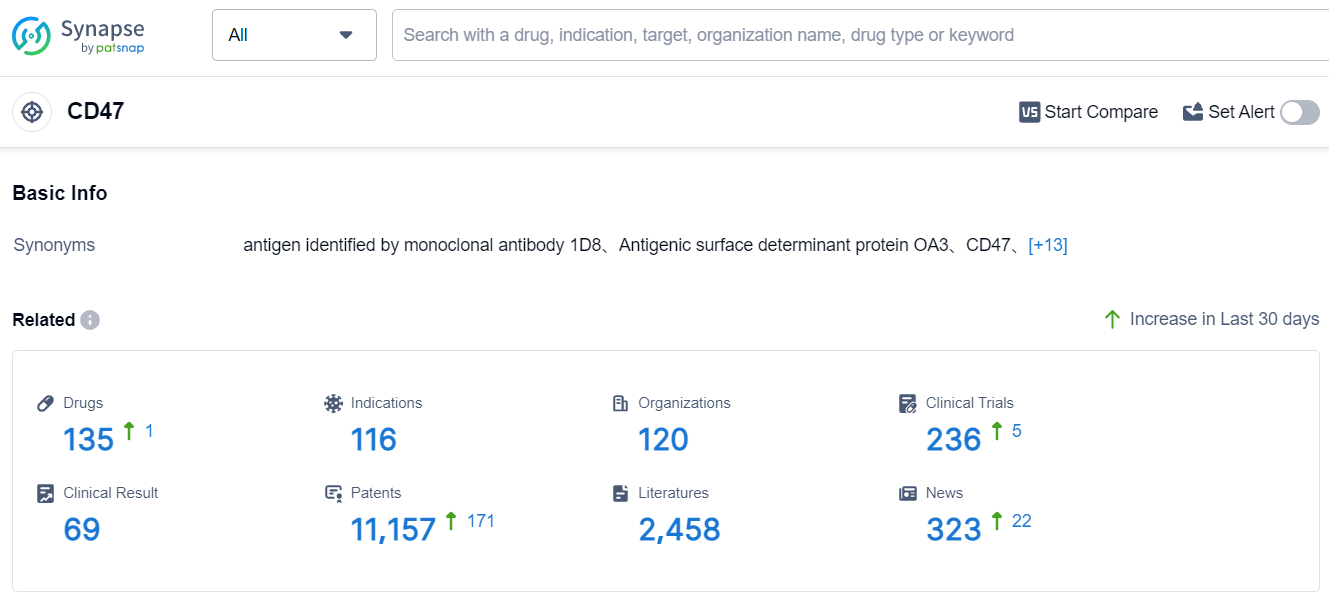This screenshot has width=1329, height=603.
Task: Click the Drugs pill icon
Action: 45,403
